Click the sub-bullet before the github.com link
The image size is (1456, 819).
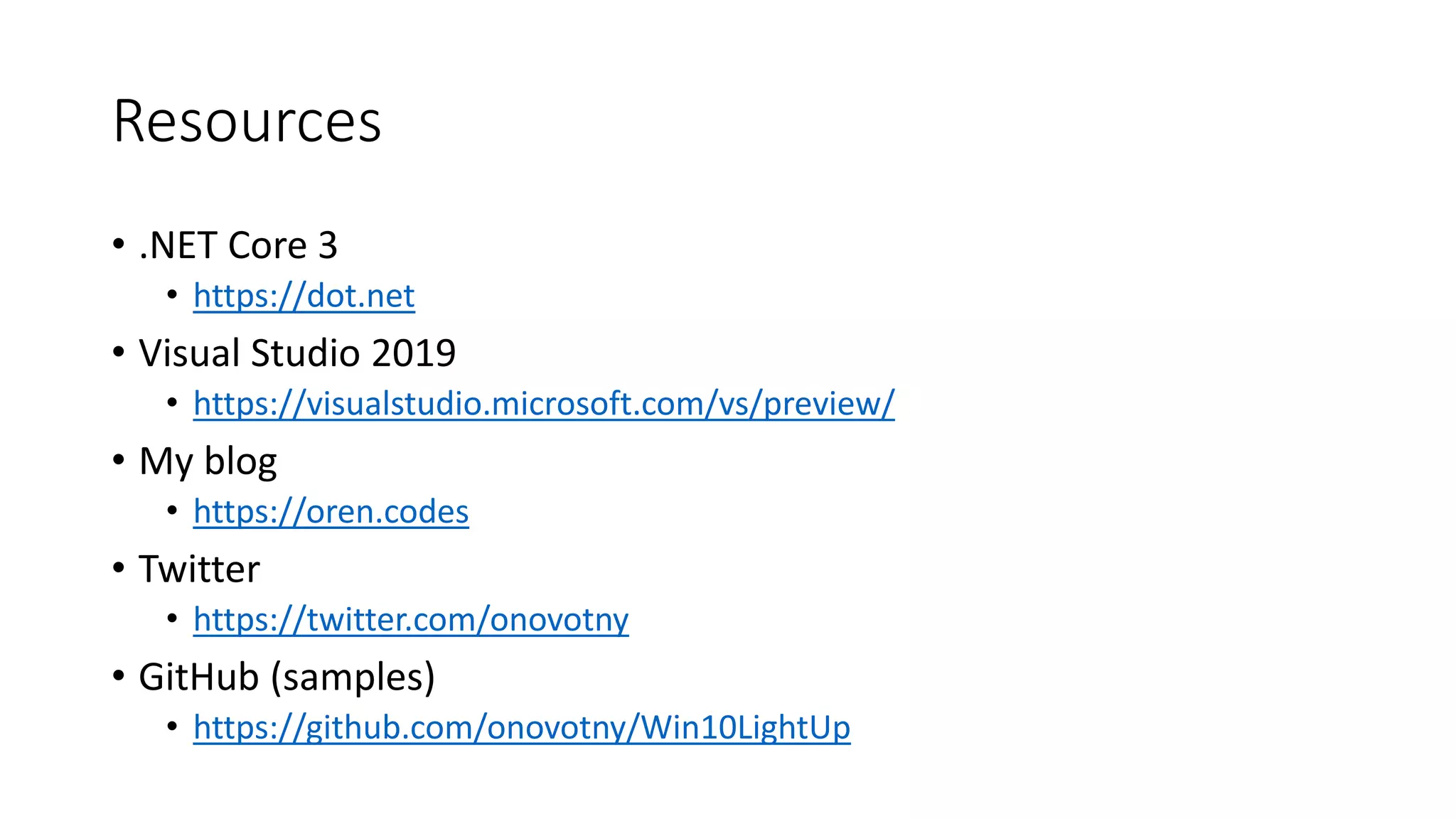pos(172,727)
